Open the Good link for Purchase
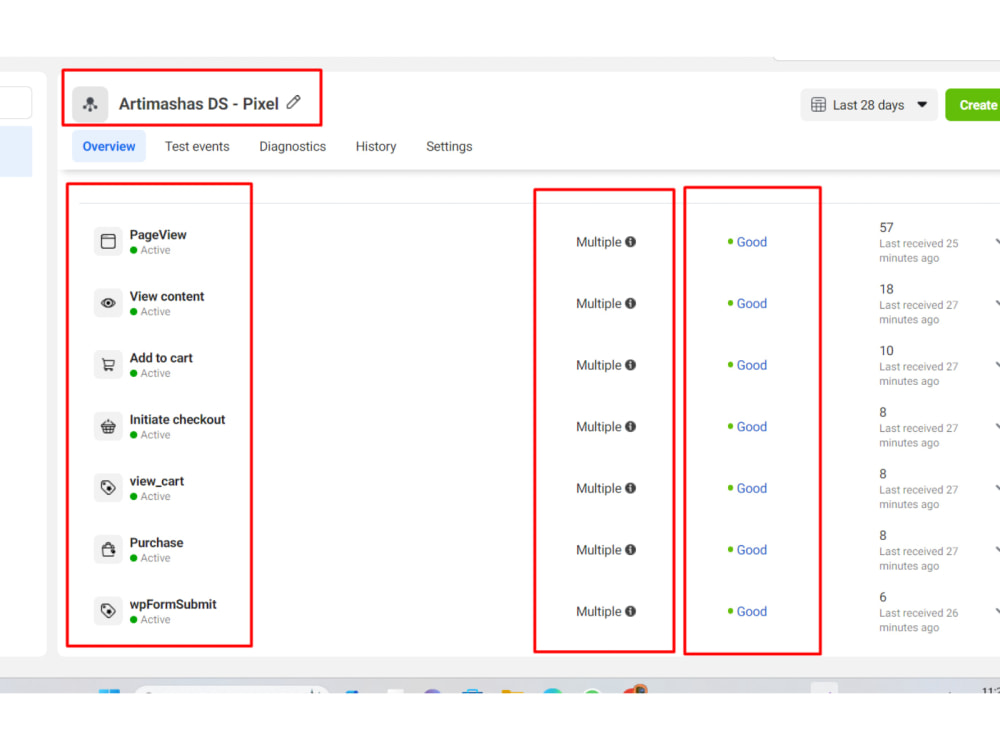This screenshot has width=1000, height=750. (x=752, y=550)
